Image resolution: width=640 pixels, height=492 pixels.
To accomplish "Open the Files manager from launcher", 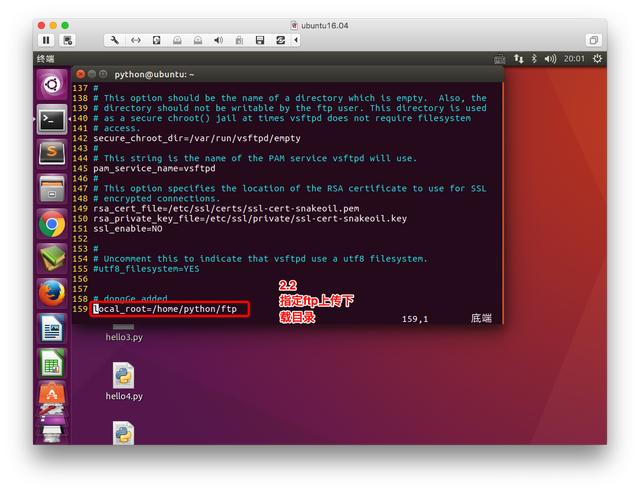I will pyautogui.click(x=52, y=189).
